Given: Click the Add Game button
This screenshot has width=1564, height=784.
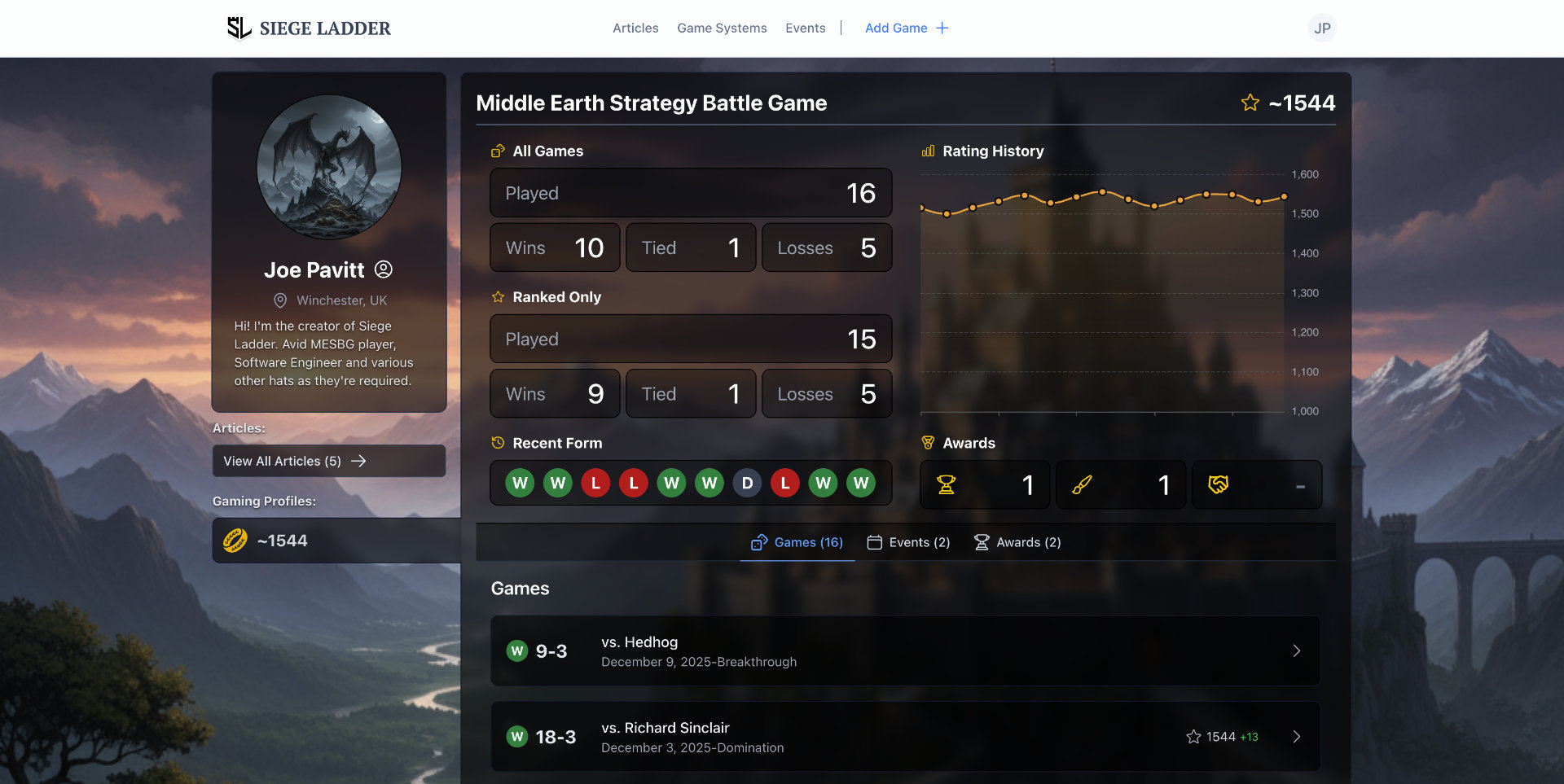Looking at the screenshot, I should [906, 28].
